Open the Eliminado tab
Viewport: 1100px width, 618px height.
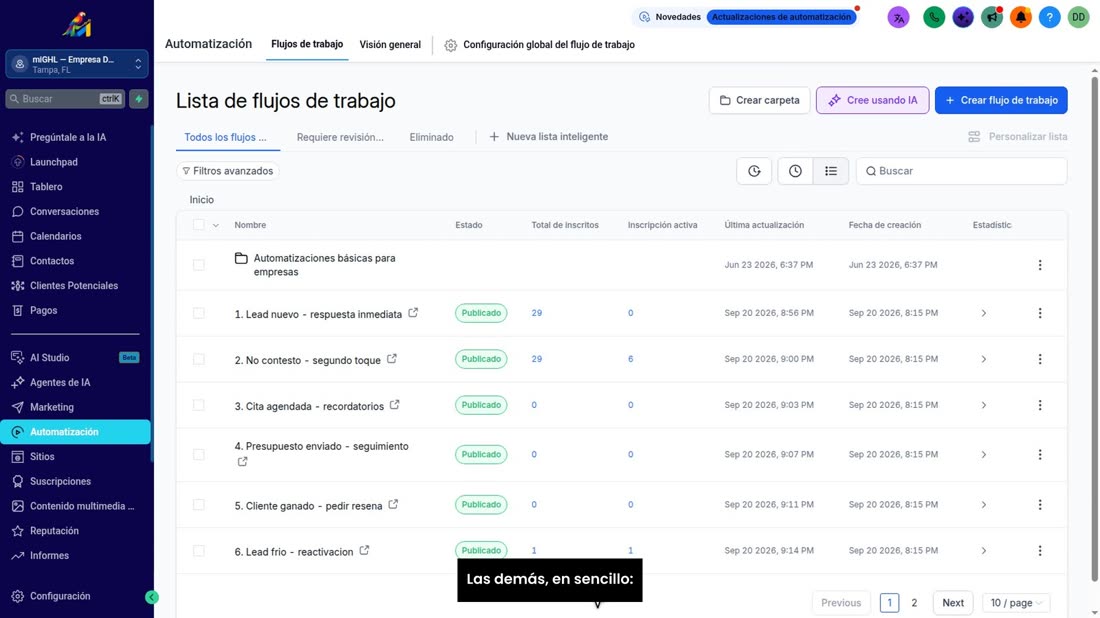click(431, 137)
